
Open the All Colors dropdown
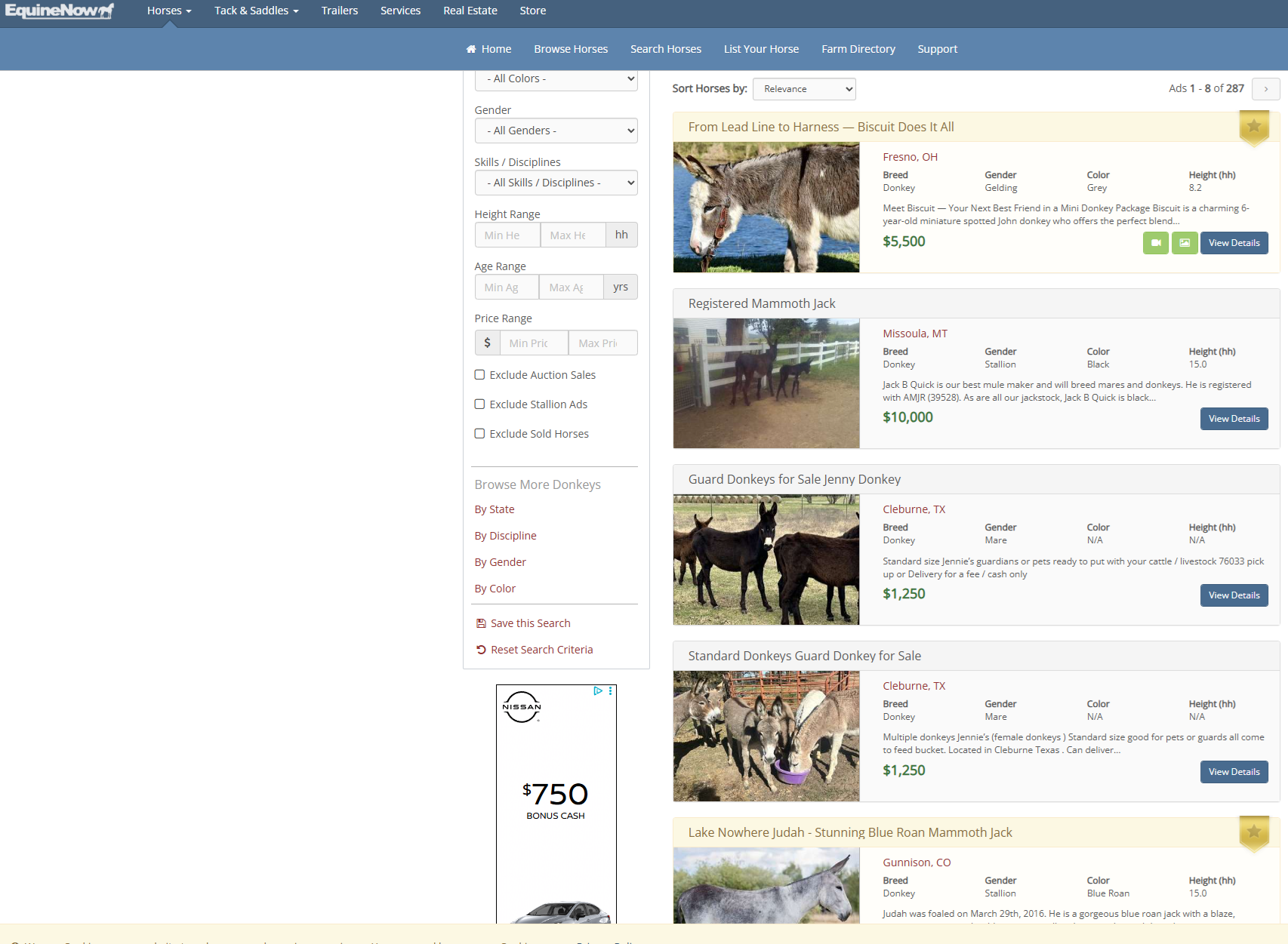coord(556,79)
